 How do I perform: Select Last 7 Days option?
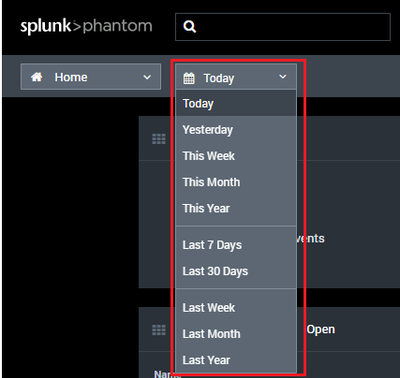236,245
